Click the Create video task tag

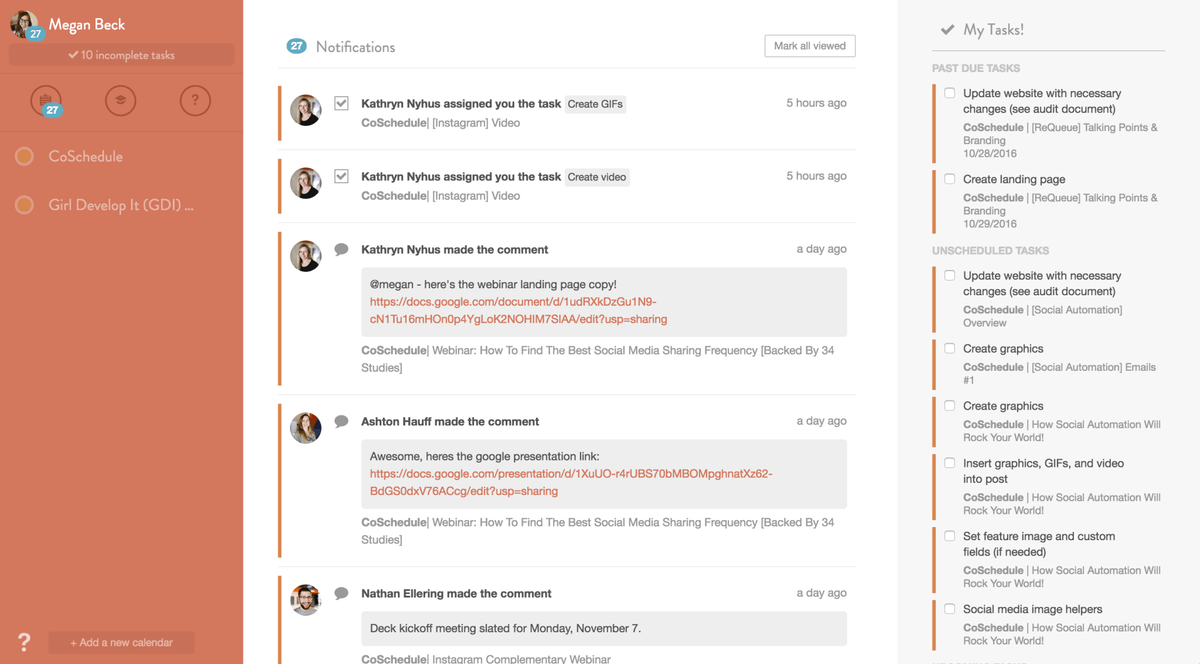(x=597, y=177)
